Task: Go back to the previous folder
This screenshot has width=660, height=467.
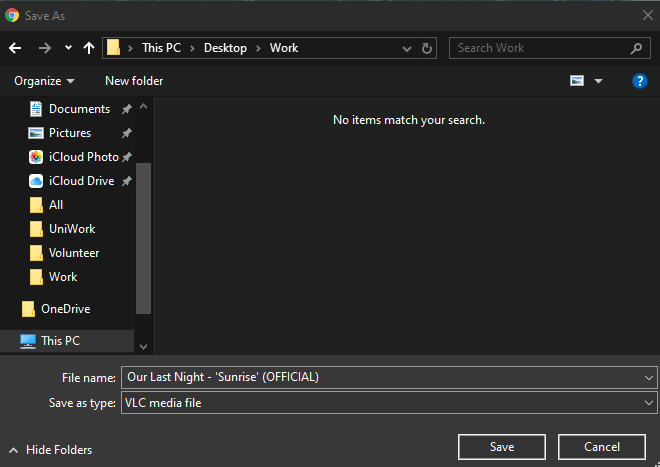Action: [15, 48]
